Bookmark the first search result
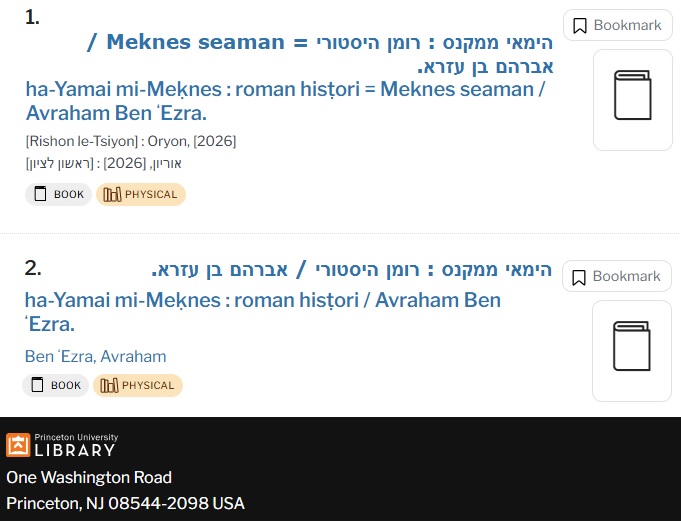This screenshot has width=681, height=522. click(618, 25)
